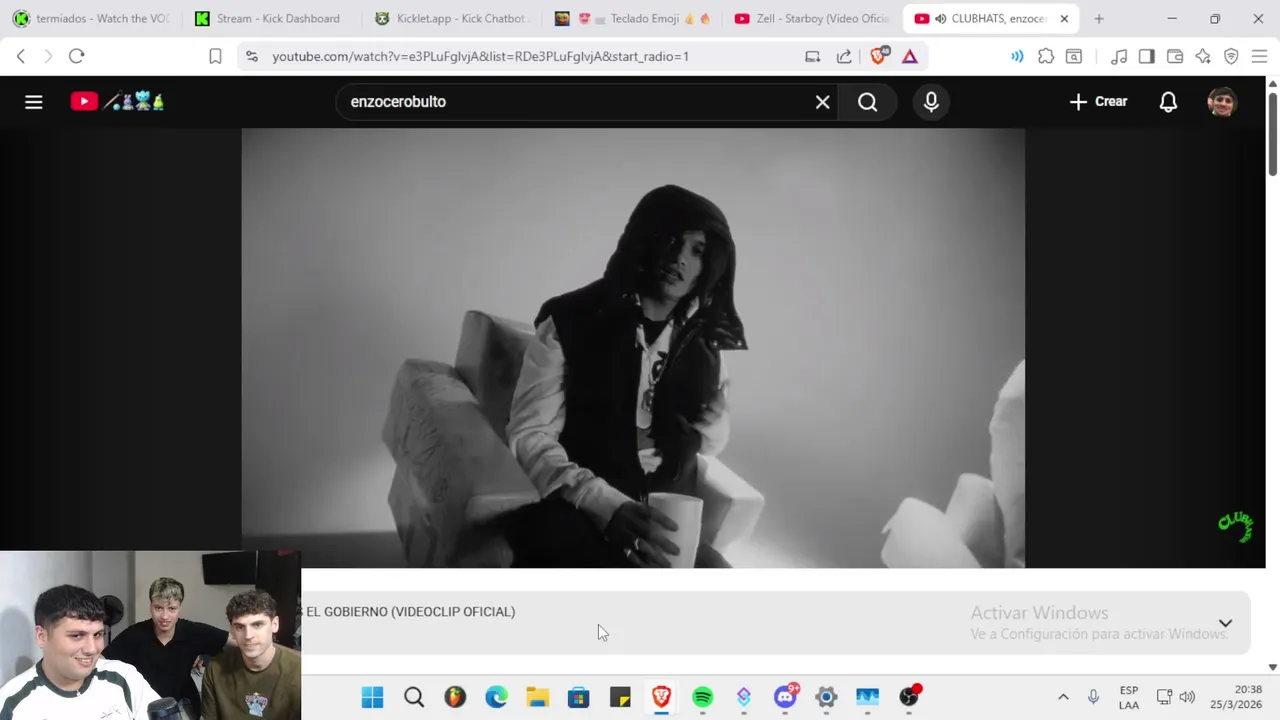This screenshot has height=720, width=1280.
Task: Switch to termiados Kick tab
Action: click(90, 18)
